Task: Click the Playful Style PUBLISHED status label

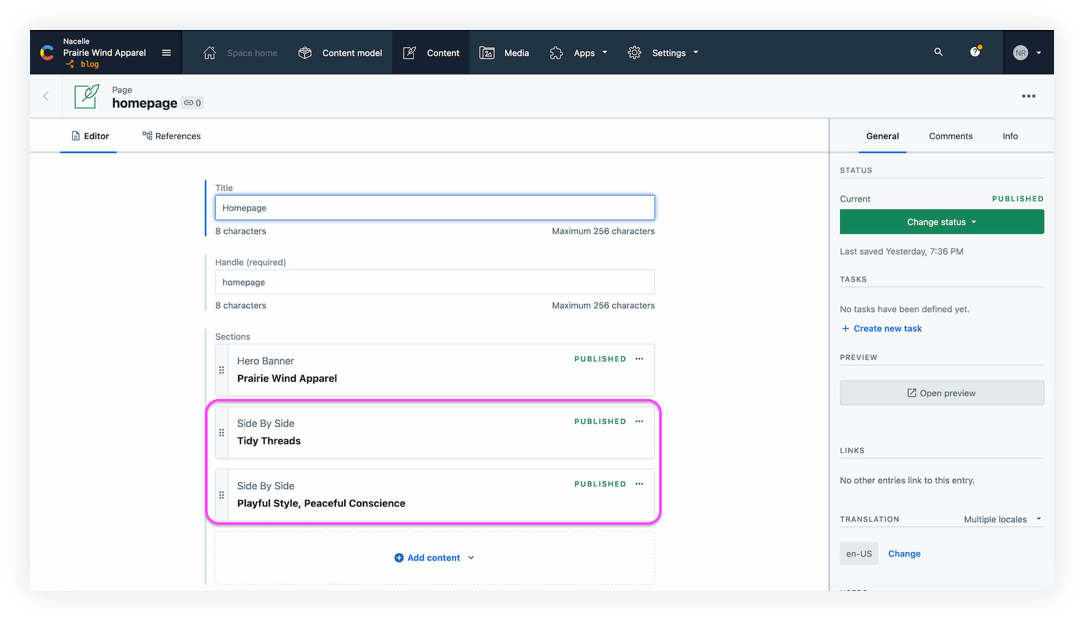Action: (600, 484)
